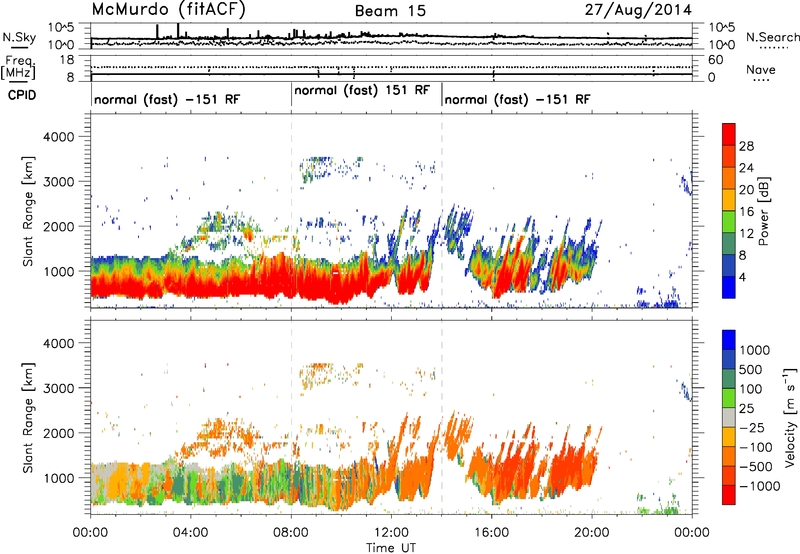This screenshot has width=800, height=554.
Task: Select the "16:00" time tick label
Action: 491,533
